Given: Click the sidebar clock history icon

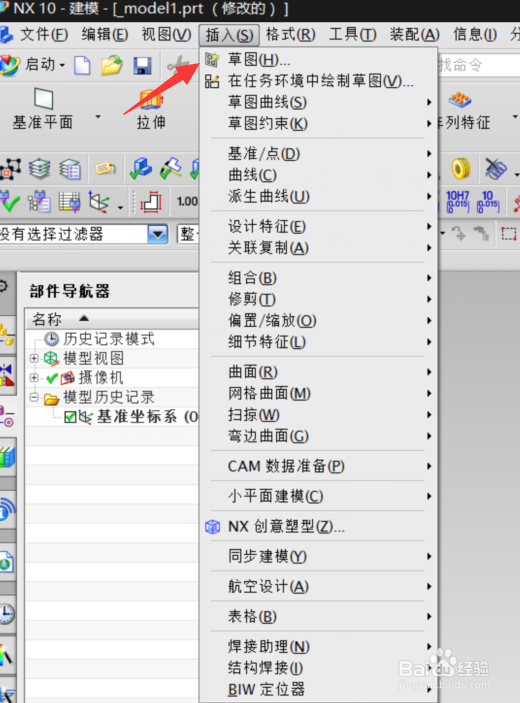Looking at the screenshot, I should click(7, 613).
